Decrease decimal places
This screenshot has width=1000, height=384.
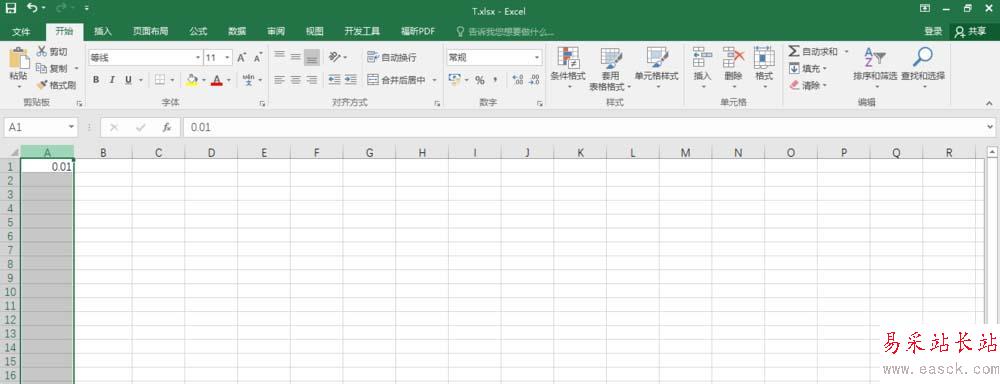click(534, 80)
